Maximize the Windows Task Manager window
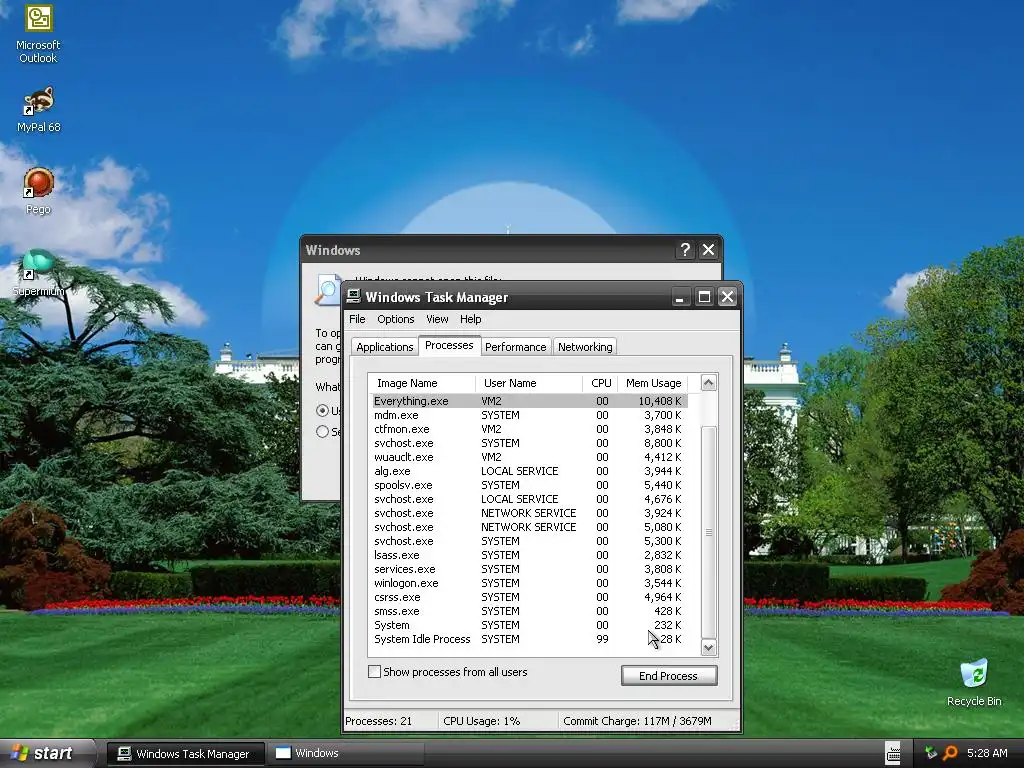 704,297
